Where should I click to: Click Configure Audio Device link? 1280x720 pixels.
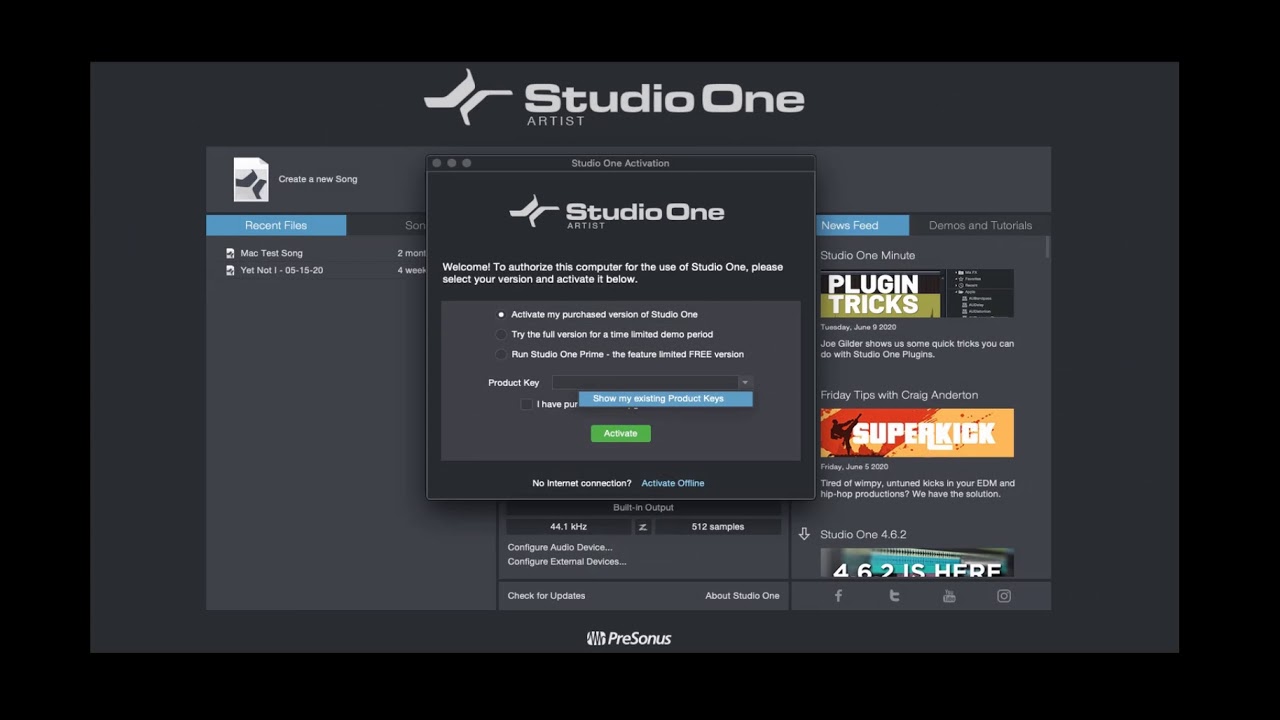560,547
